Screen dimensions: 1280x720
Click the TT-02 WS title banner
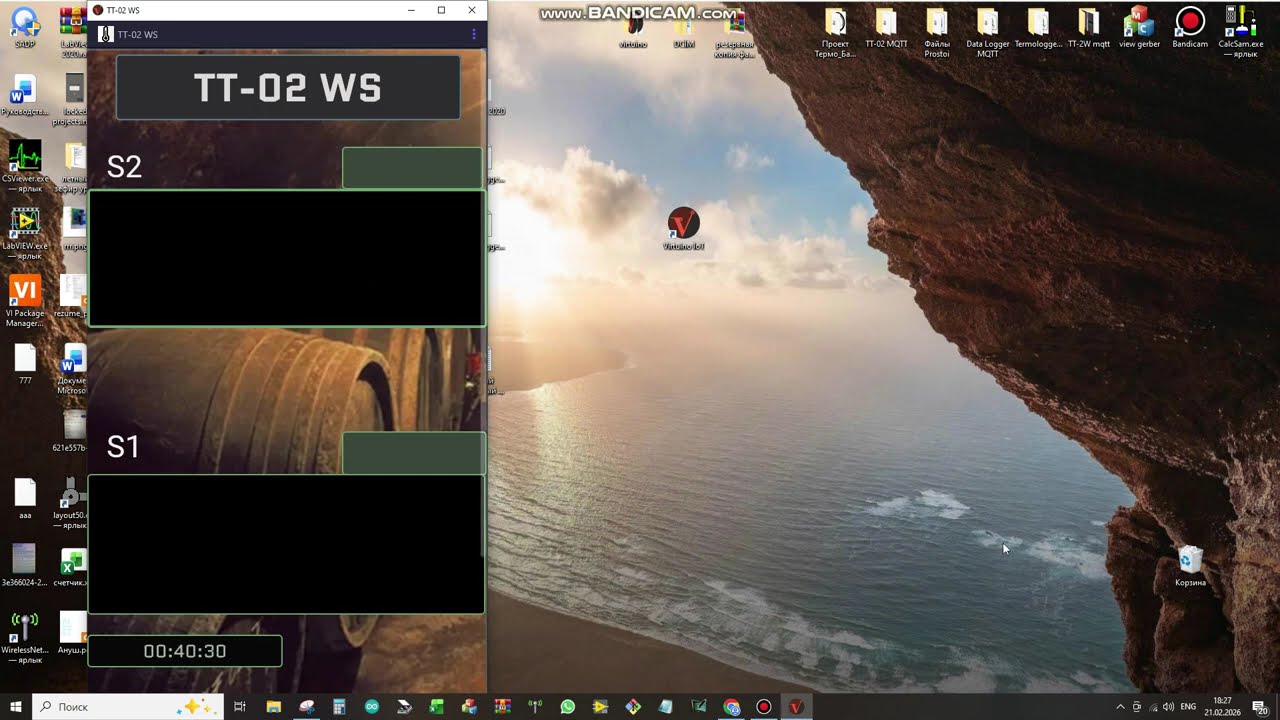(x=288, y=88)
